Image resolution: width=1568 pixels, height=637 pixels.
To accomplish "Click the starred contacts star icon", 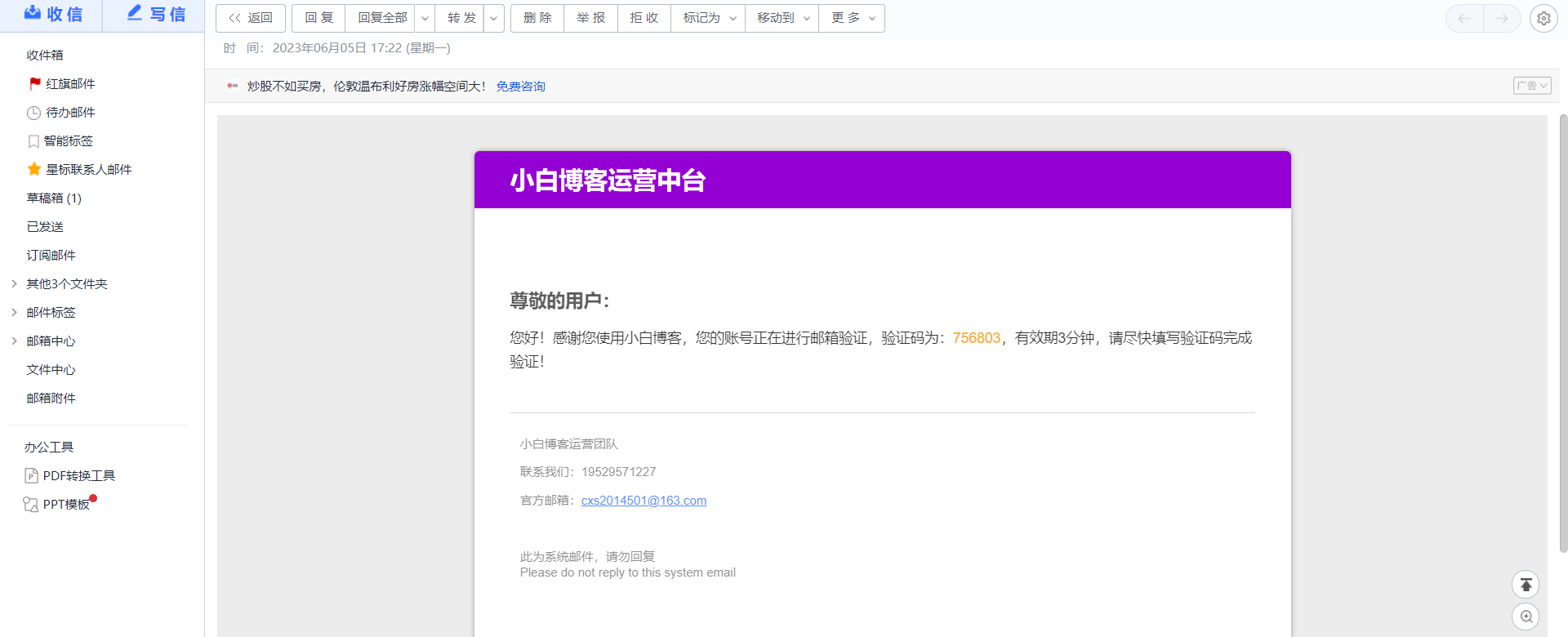I will (34, 169).
